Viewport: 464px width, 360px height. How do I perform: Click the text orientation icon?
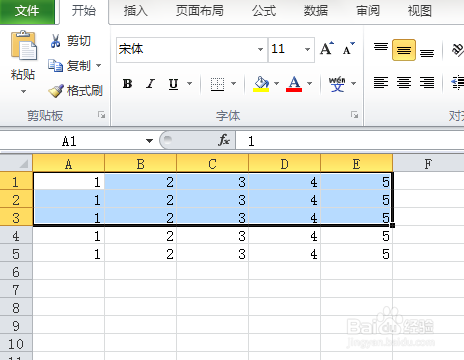pos(458,50)
